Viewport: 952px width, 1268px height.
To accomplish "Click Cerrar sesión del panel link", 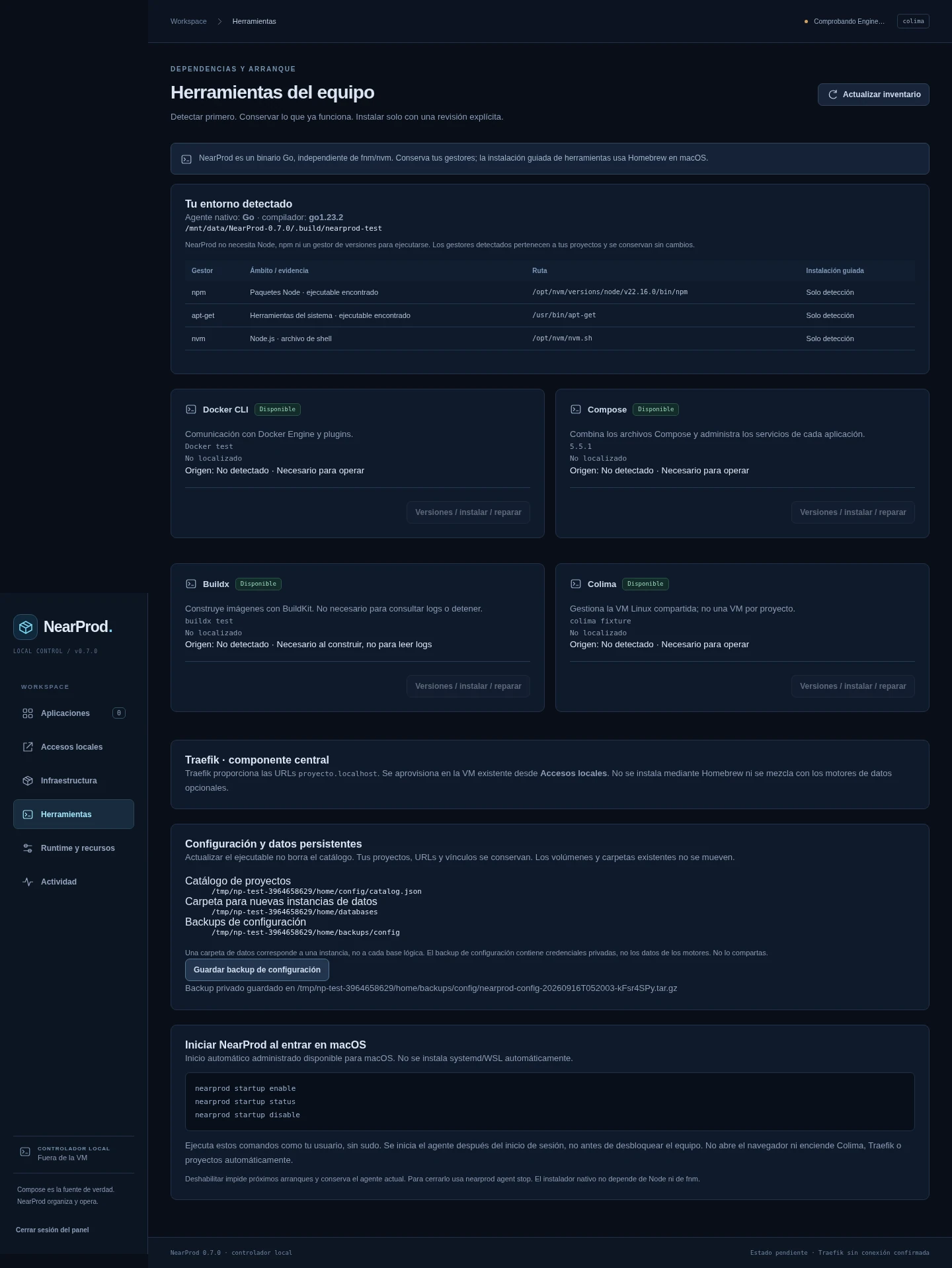I will [52, 1230].
